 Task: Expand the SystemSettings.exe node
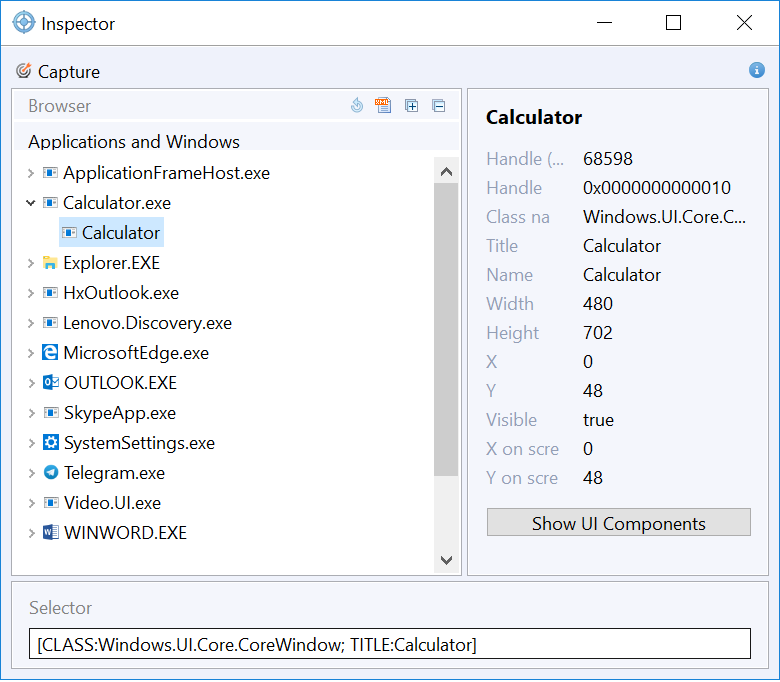31,443
